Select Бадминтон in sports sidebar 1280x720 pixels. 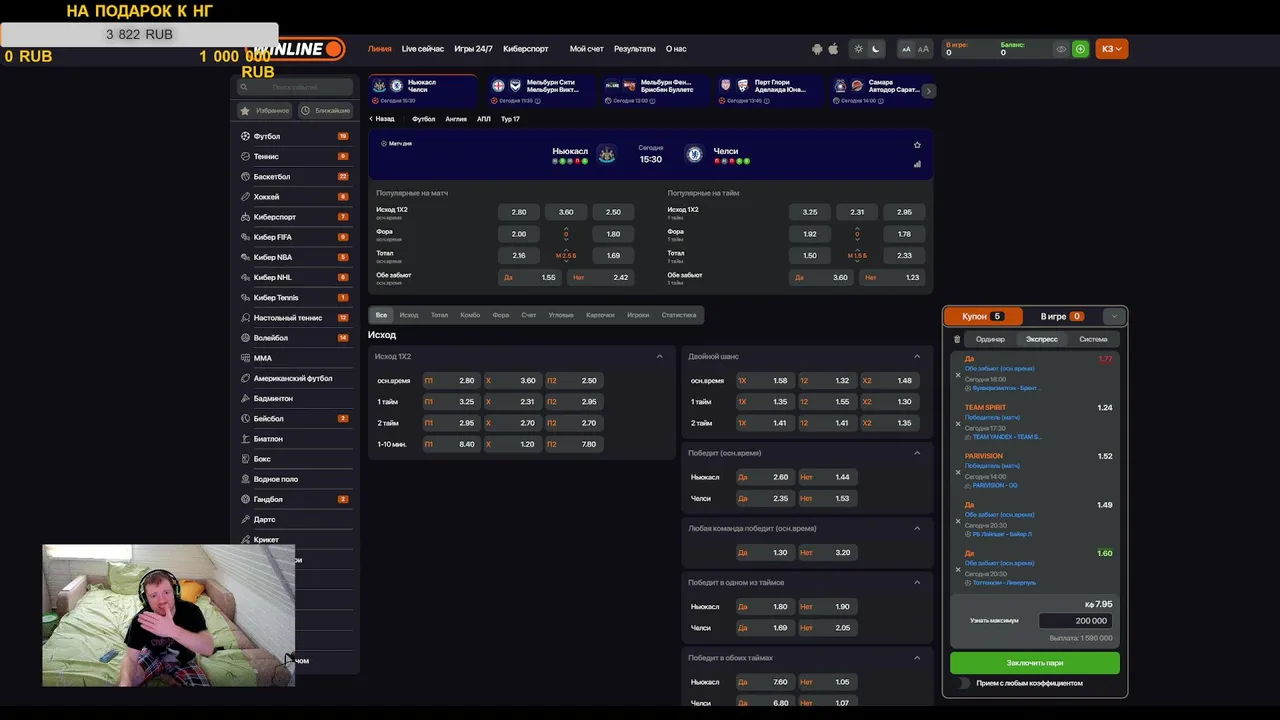coord(294,398)
